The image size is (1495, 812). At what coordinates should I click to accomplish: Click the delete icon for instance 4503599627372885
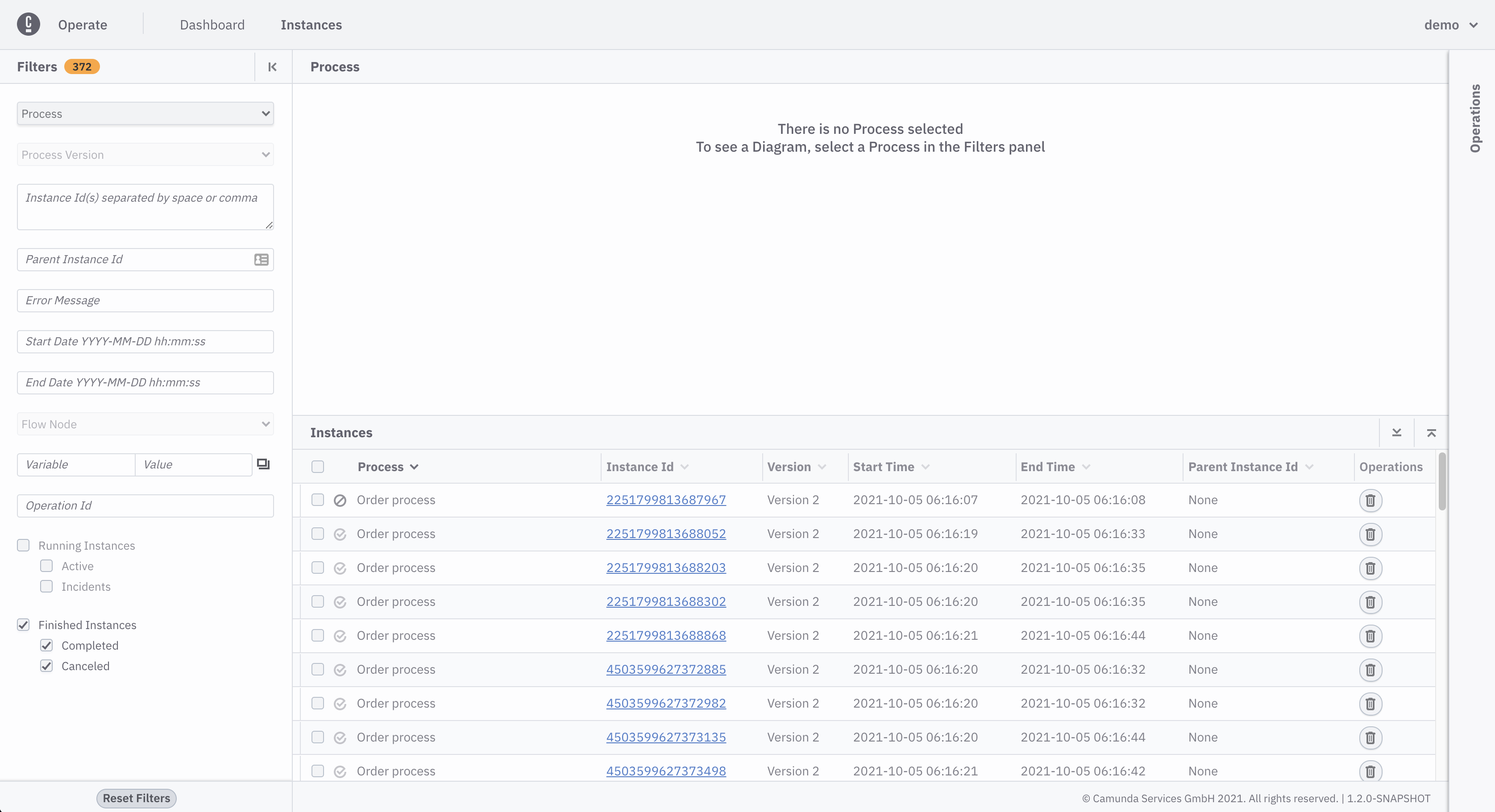pos(1369,669)
